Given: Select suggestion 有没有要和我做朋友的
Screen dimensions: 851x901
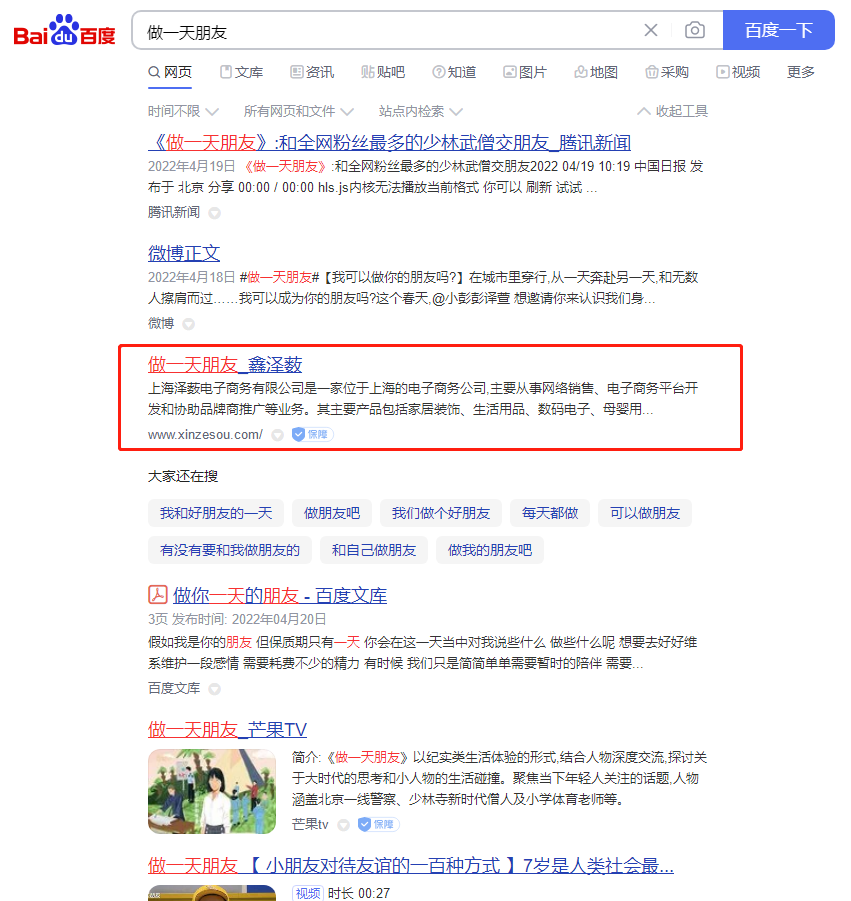Looking at the screenshot, I should (x=230, y=550).
